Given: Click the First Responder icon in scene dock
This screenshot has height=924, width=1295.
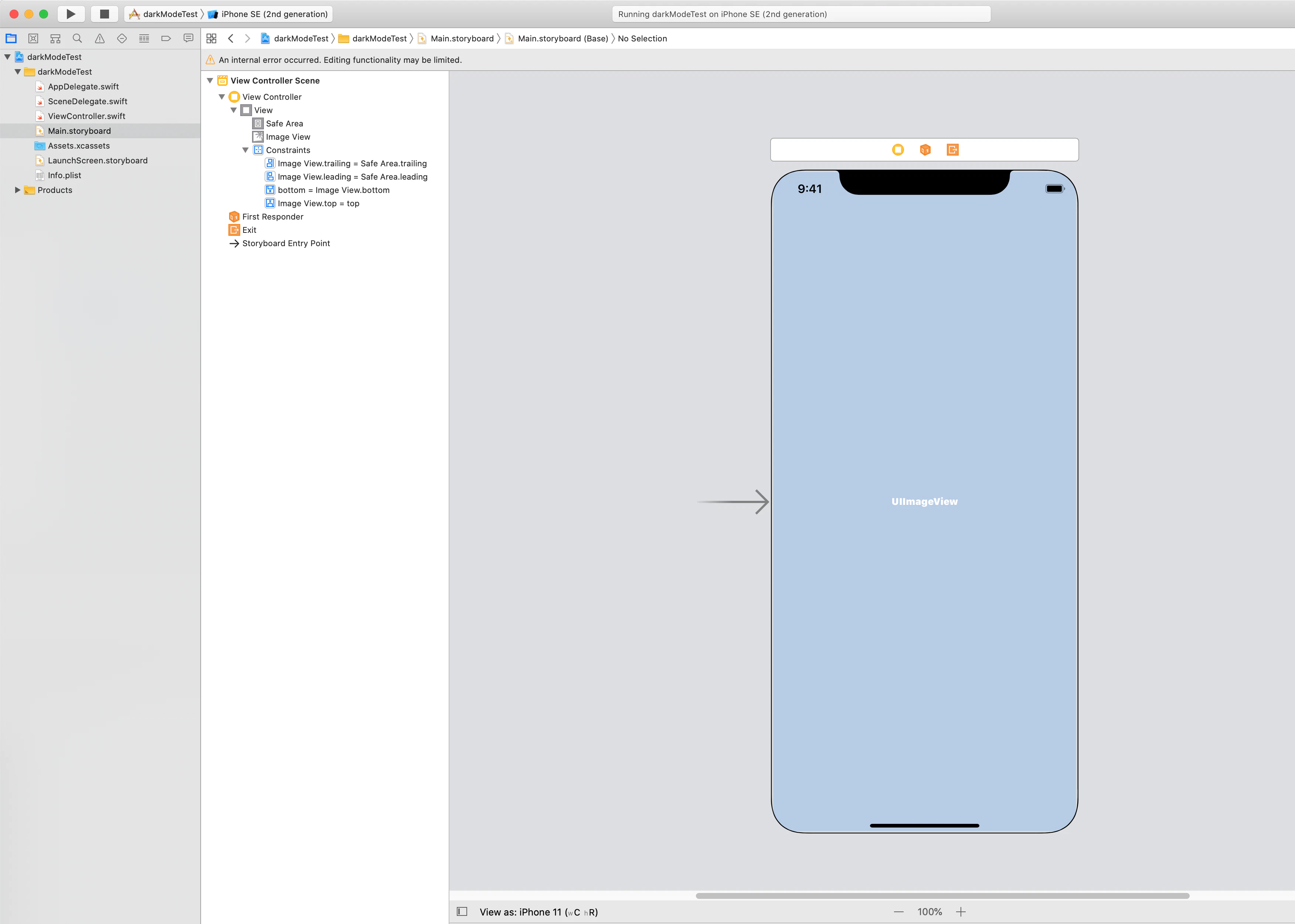Looking at the screenshot, I should tap(925, 150).
